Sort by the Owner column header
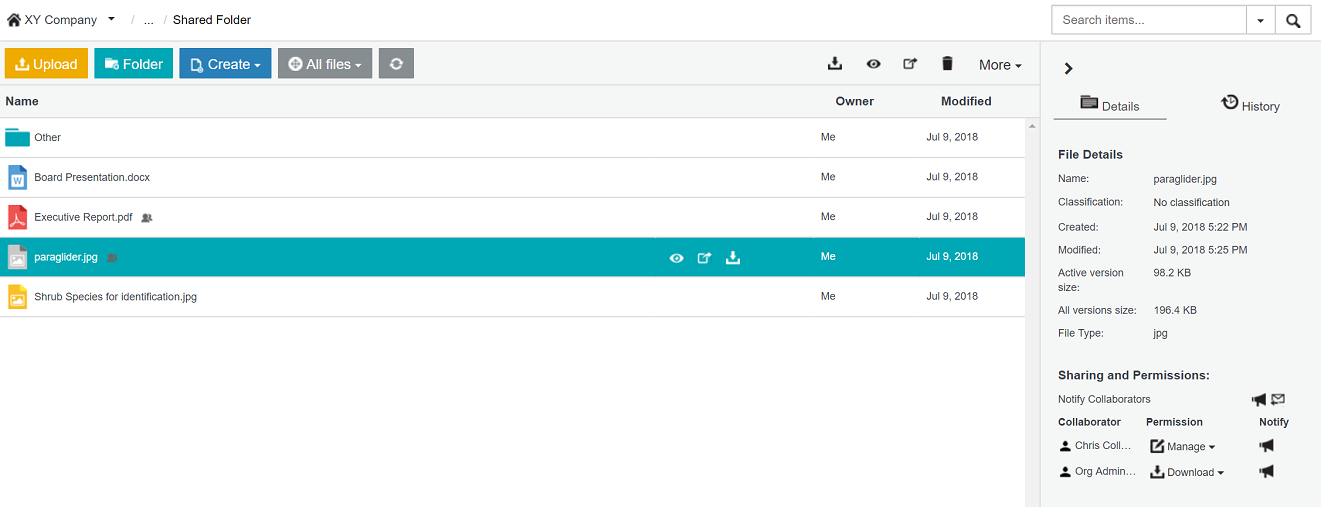This screenshot has width=1321, height=507. 855,101
